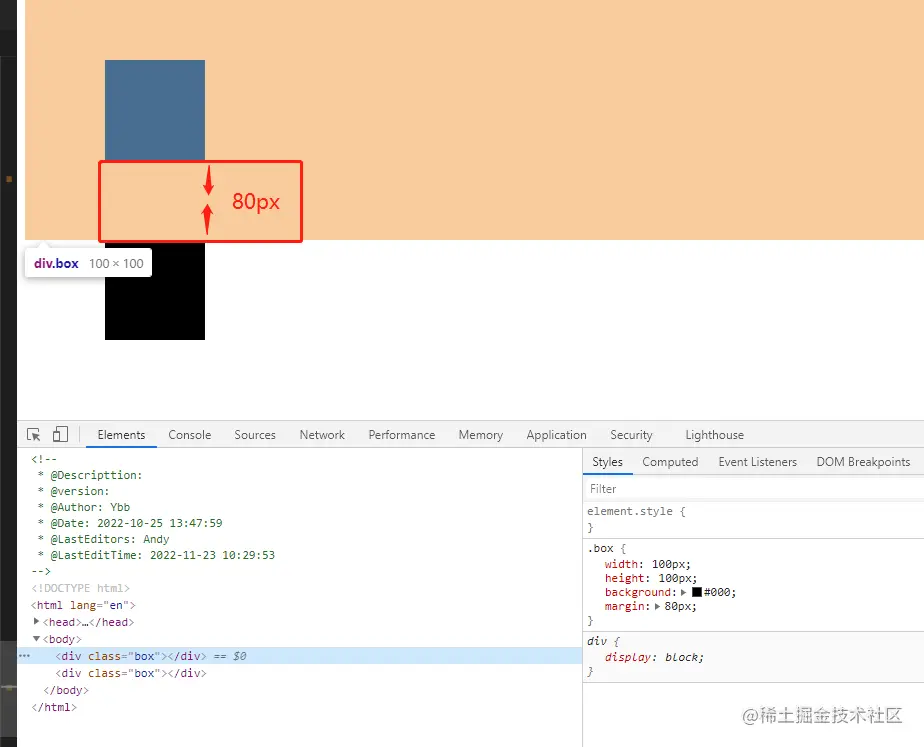The height and width of the screenshot is (747, 924).
Task: Select the second div class="box" node
Action: [x=131, y=673]
